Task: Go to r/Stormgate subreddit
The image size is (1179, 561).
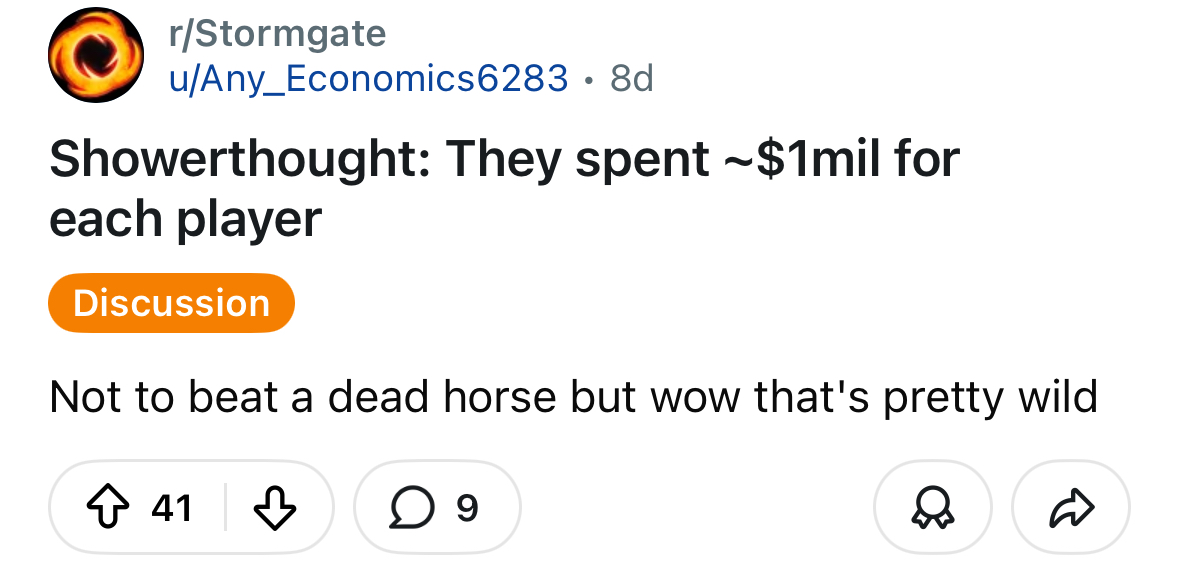Action: [277, 34]
